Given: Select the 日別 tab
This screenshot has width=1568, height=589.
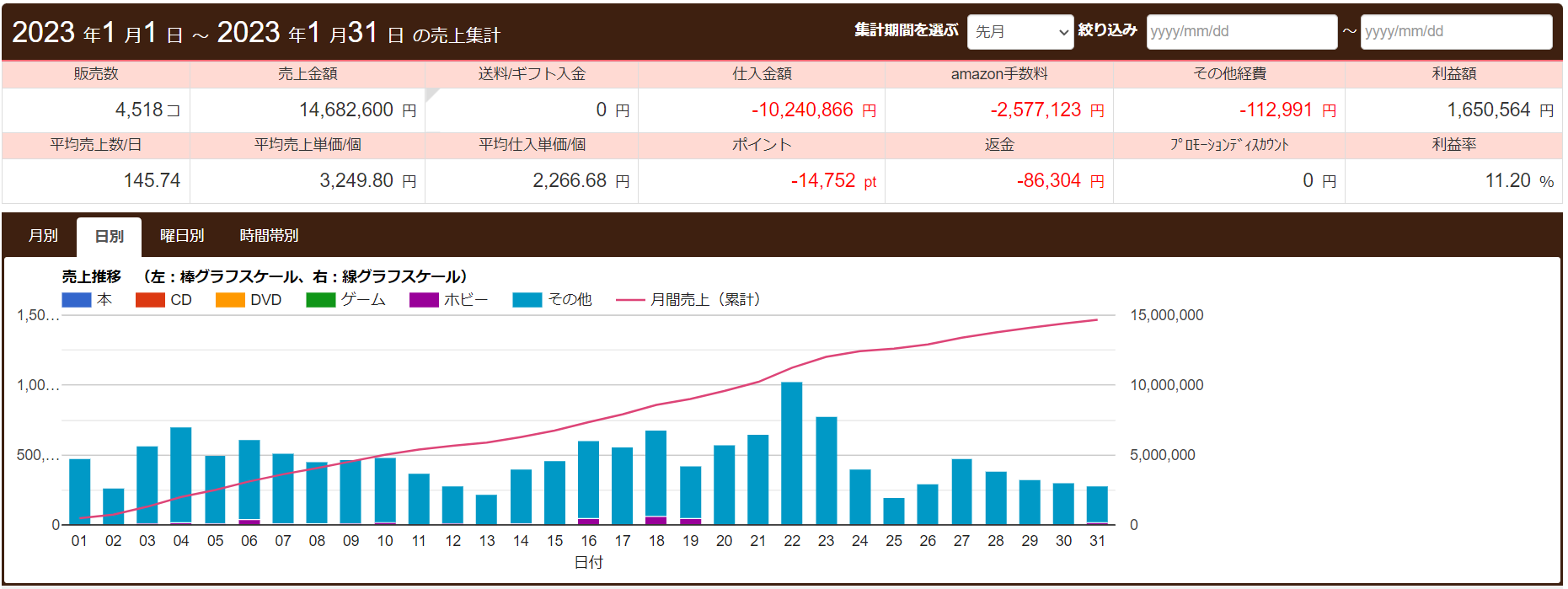Looking at the screenshot, I should pos(109,237).
